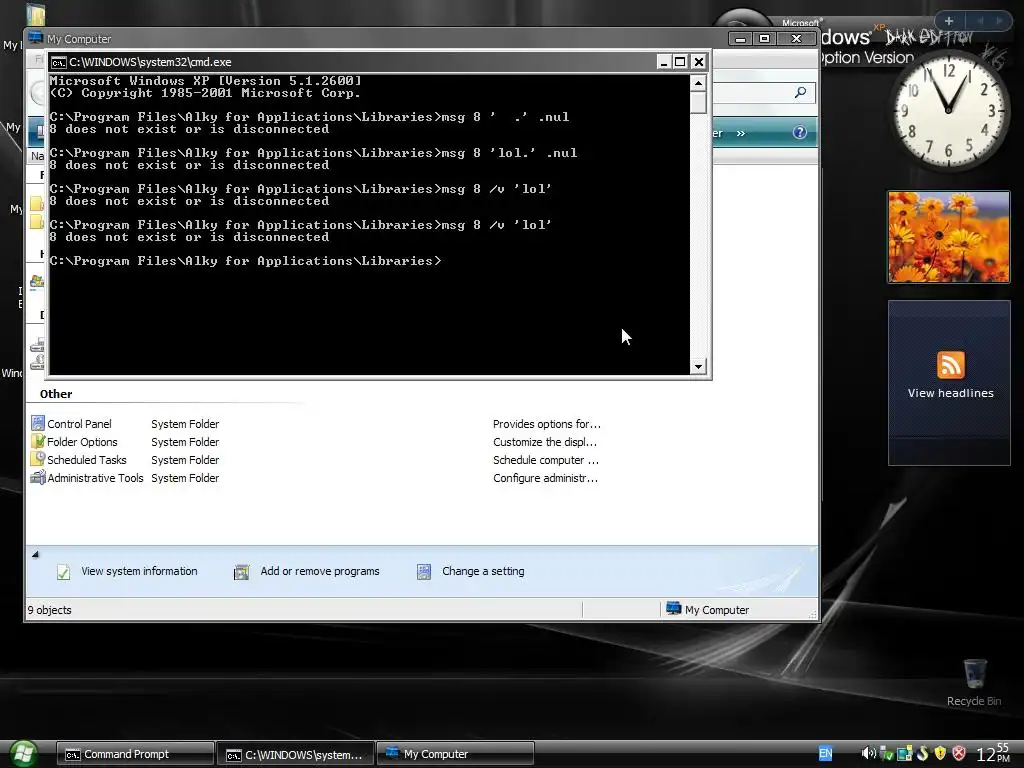The height and width of the screenshot is (768, 1024).
Task: Click the analog clock gadget
Action: click(948, 110)
